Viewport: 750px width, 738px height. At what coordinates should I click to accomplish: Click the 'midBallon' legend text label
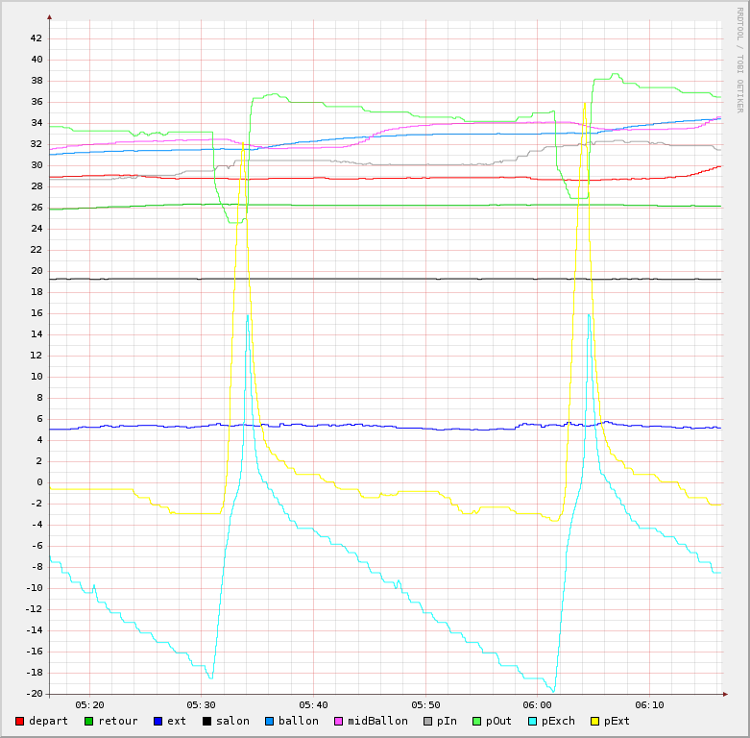[x=377, y=721]
